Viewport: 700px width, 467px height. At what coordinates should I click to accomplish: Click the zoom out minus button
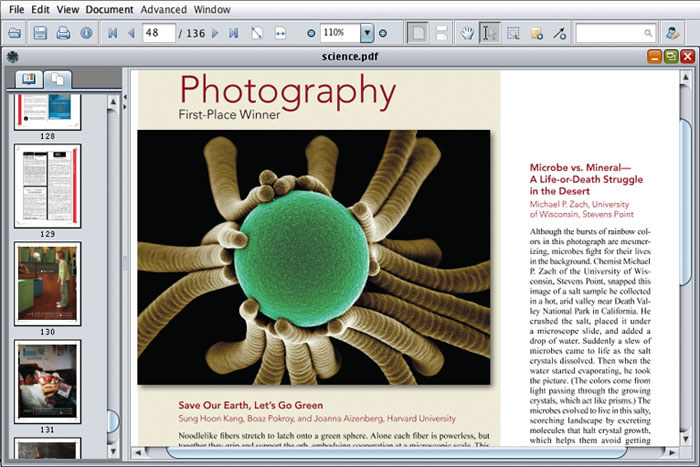[311, 33]
